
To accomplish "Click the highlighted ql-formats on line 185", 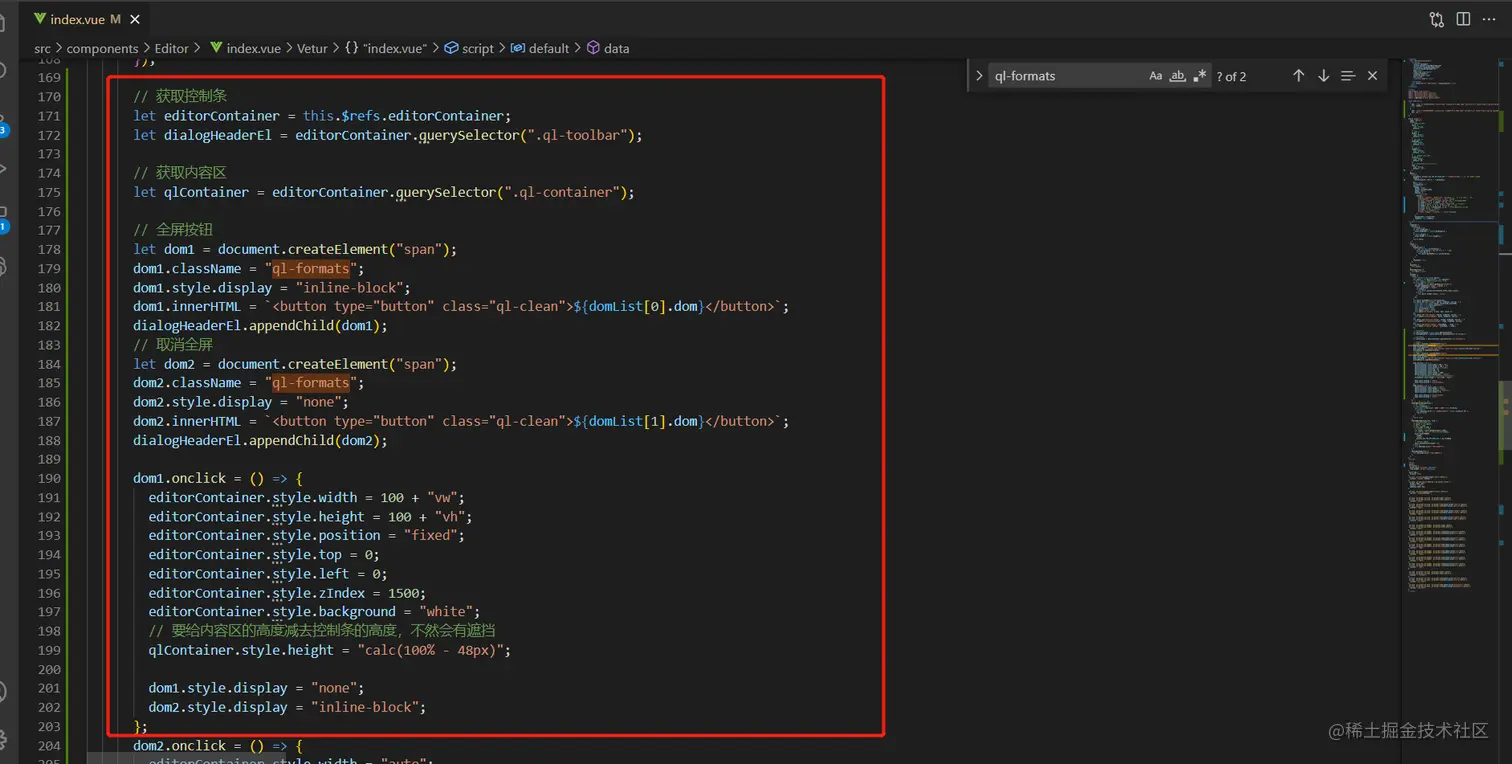I will click(x=311, y=383).
